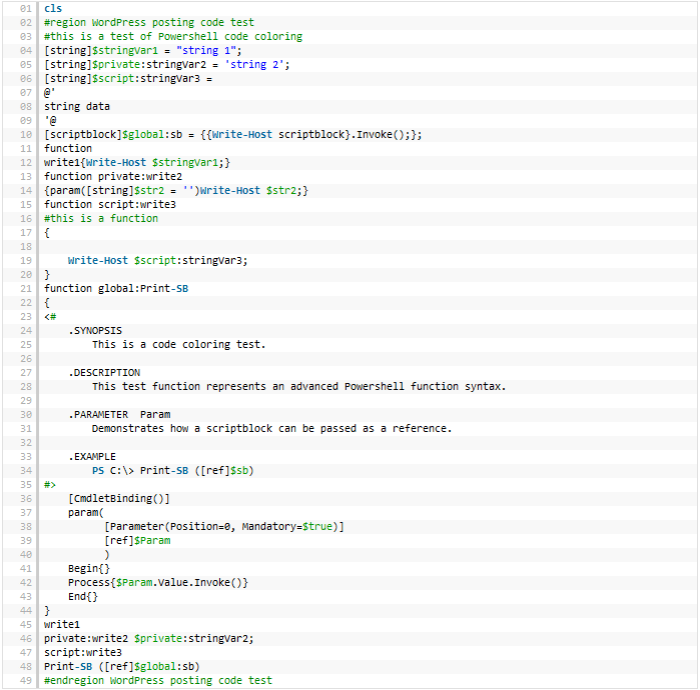Viewport: 700px width, 690px height.
Task: Click the Process{$Param.Value.Invoke()} line
Action: (158, 582)
